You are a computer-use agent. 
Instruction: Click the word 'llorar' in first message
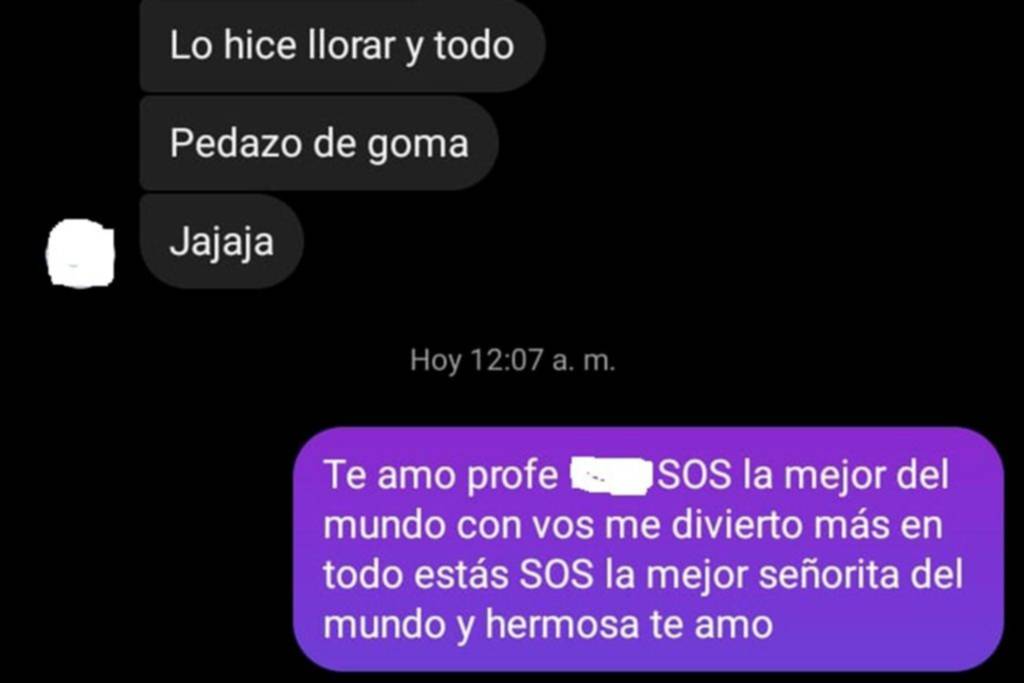pos(351,45)
